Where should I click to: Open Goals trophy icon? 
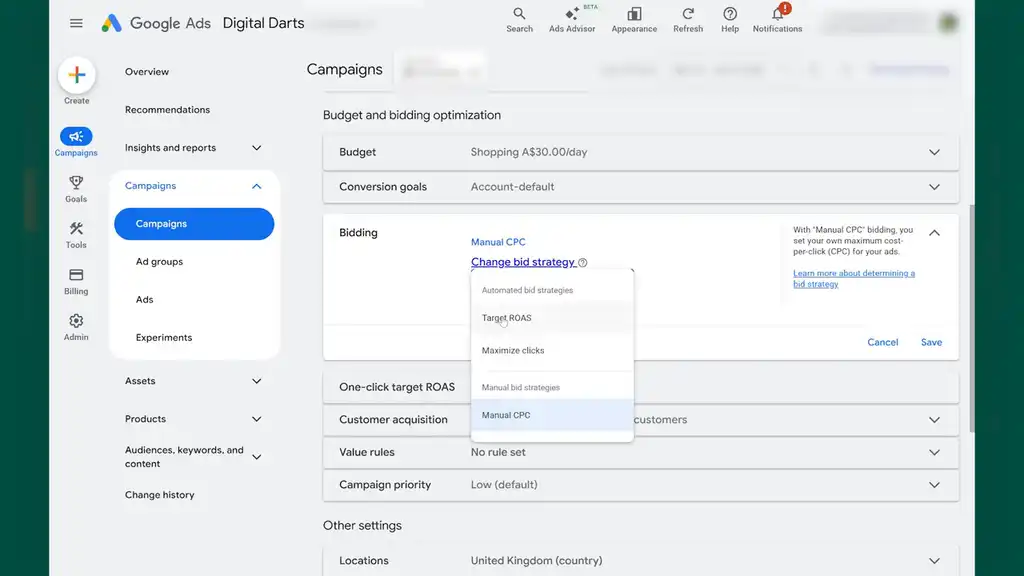[76, 182]
